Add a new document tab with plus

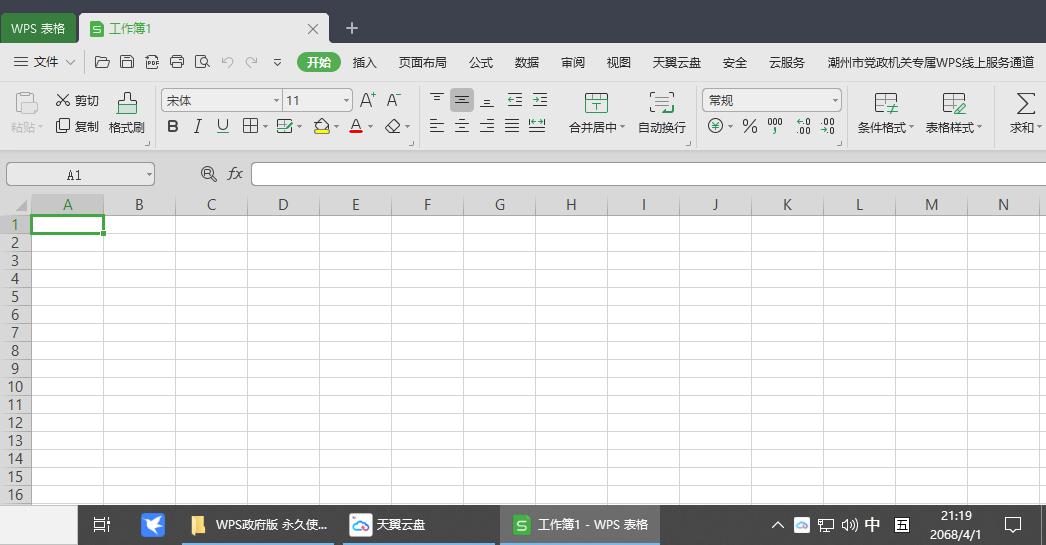coord(352,28)
